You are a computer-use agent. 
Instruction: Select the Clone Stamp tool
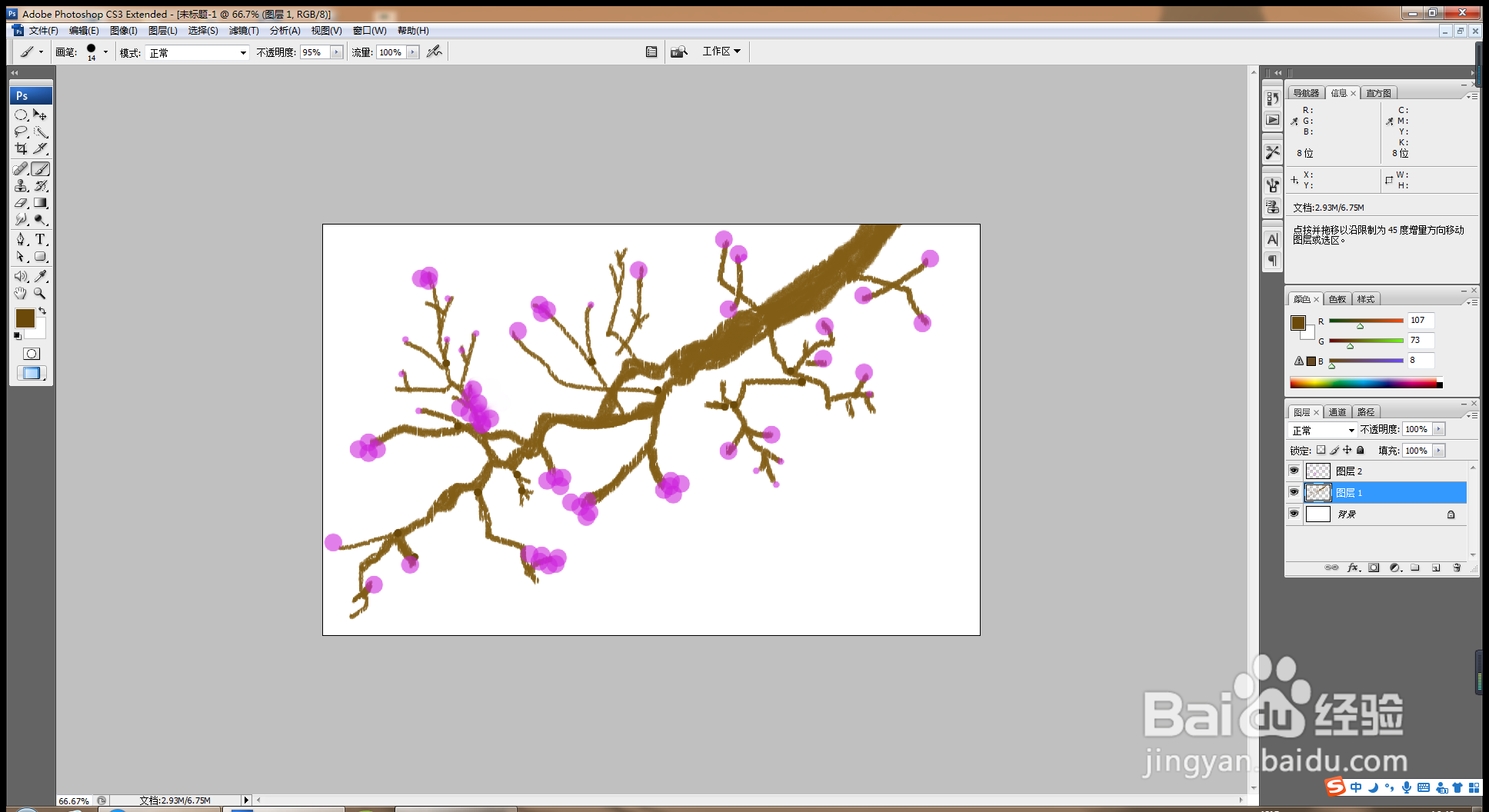click(21, 185)
